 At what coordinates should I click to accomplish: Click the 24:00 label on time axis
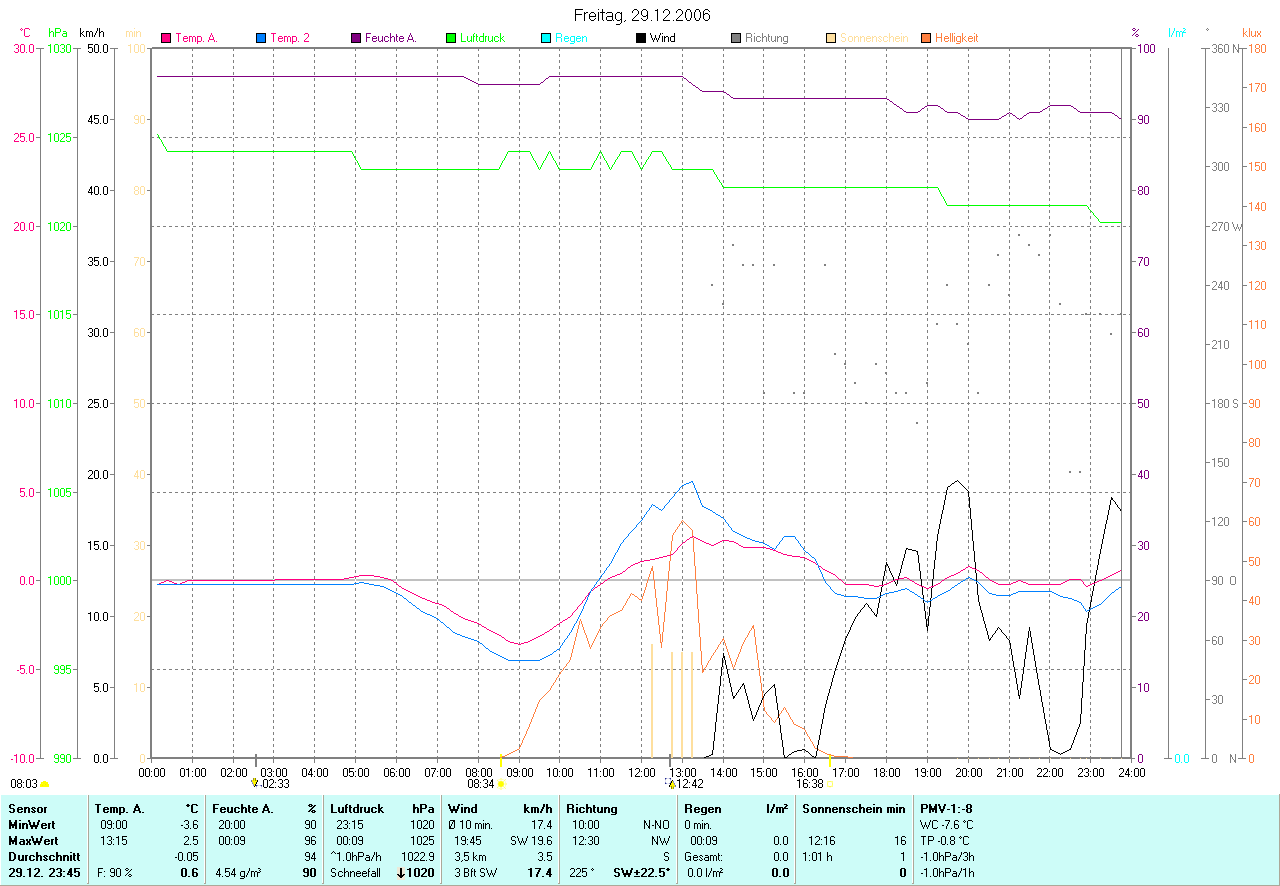point(1131,772)
